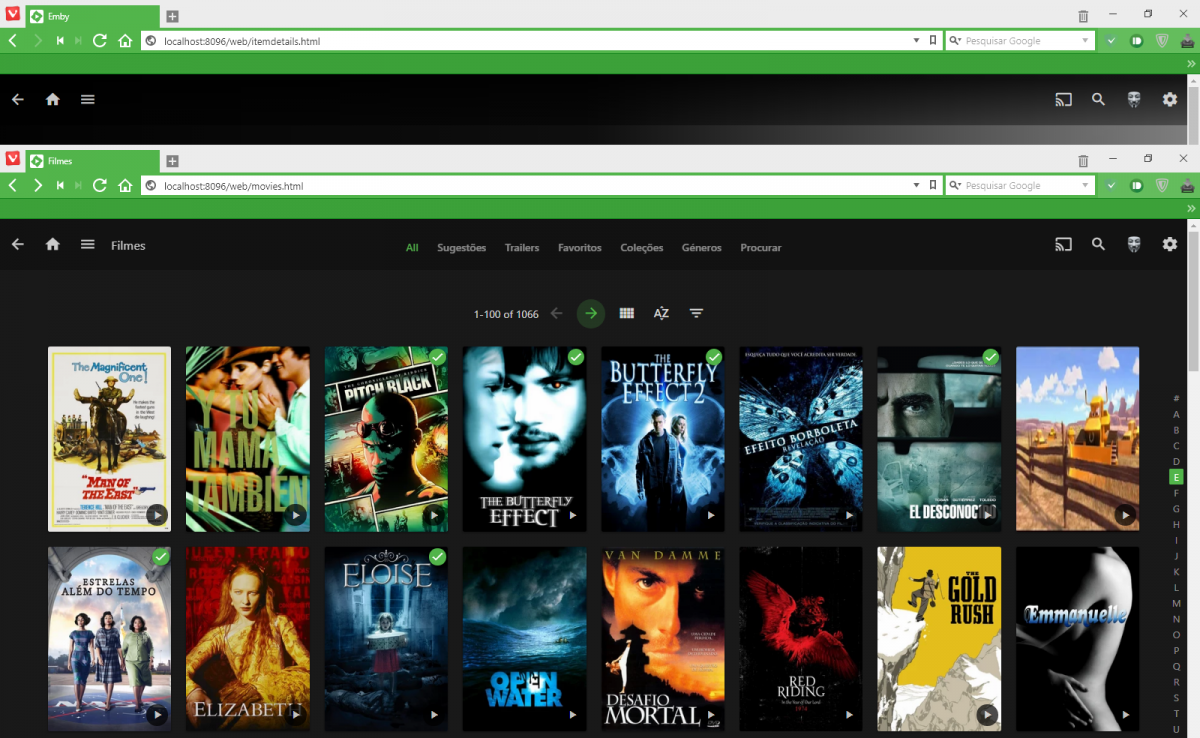
Task: Click the back arrow in item details window
Action: 17,99
